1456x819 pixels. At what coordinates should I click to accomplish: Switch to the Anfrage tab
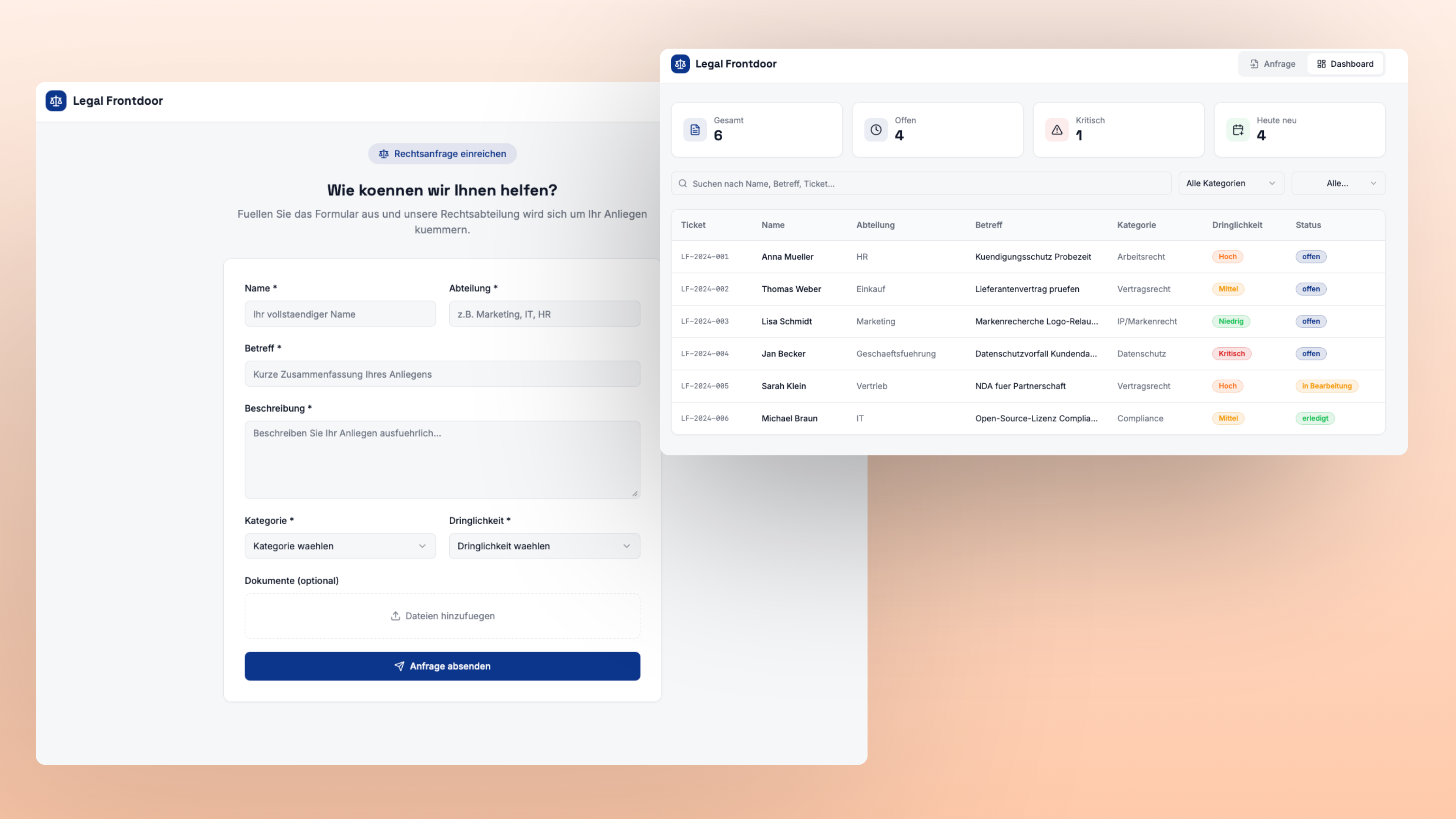(x=1272, y=64)
